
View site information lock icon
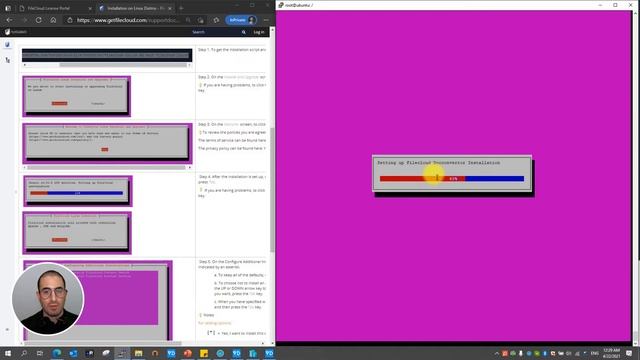coord(70,20)
